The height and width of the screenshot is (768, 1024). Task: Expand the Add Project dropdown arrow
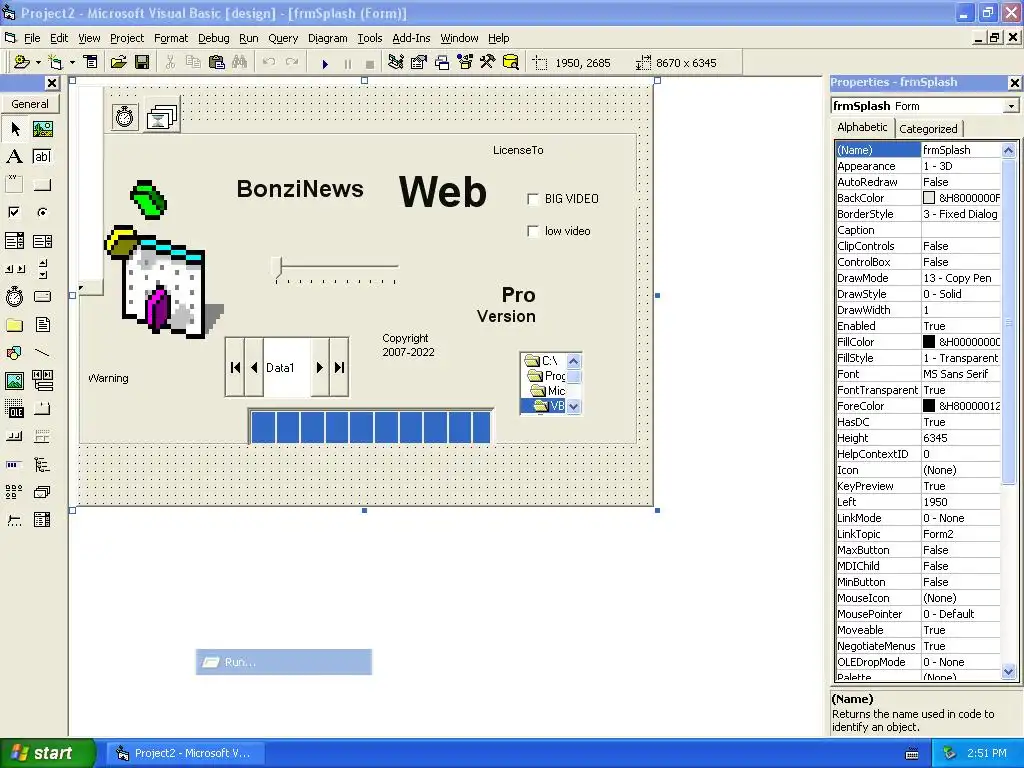(38, 62)
